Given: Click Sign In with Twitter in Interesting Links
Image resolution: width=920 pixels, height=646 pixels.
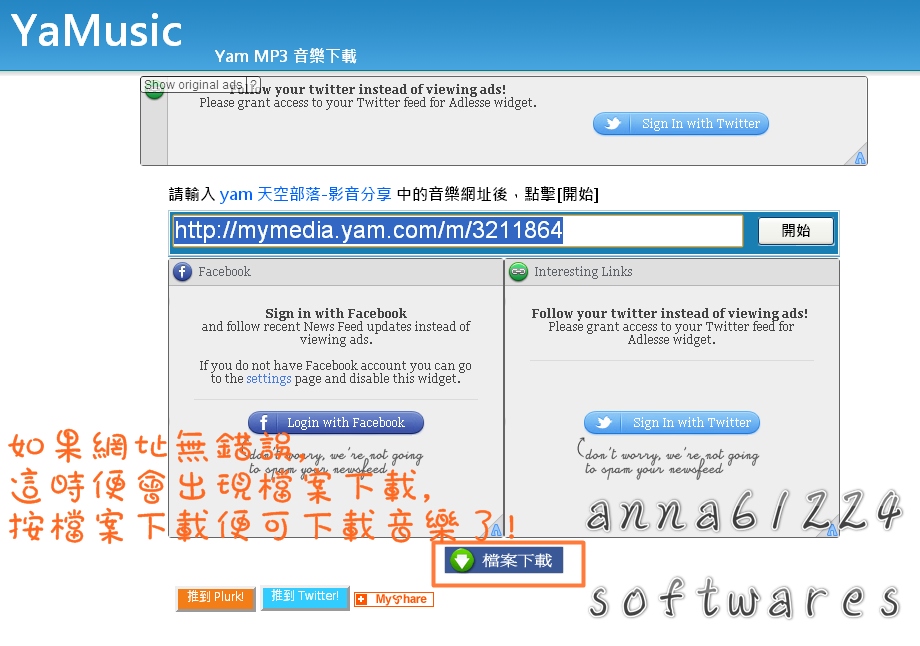Looking at the screenshot, I should pos(672,422).
